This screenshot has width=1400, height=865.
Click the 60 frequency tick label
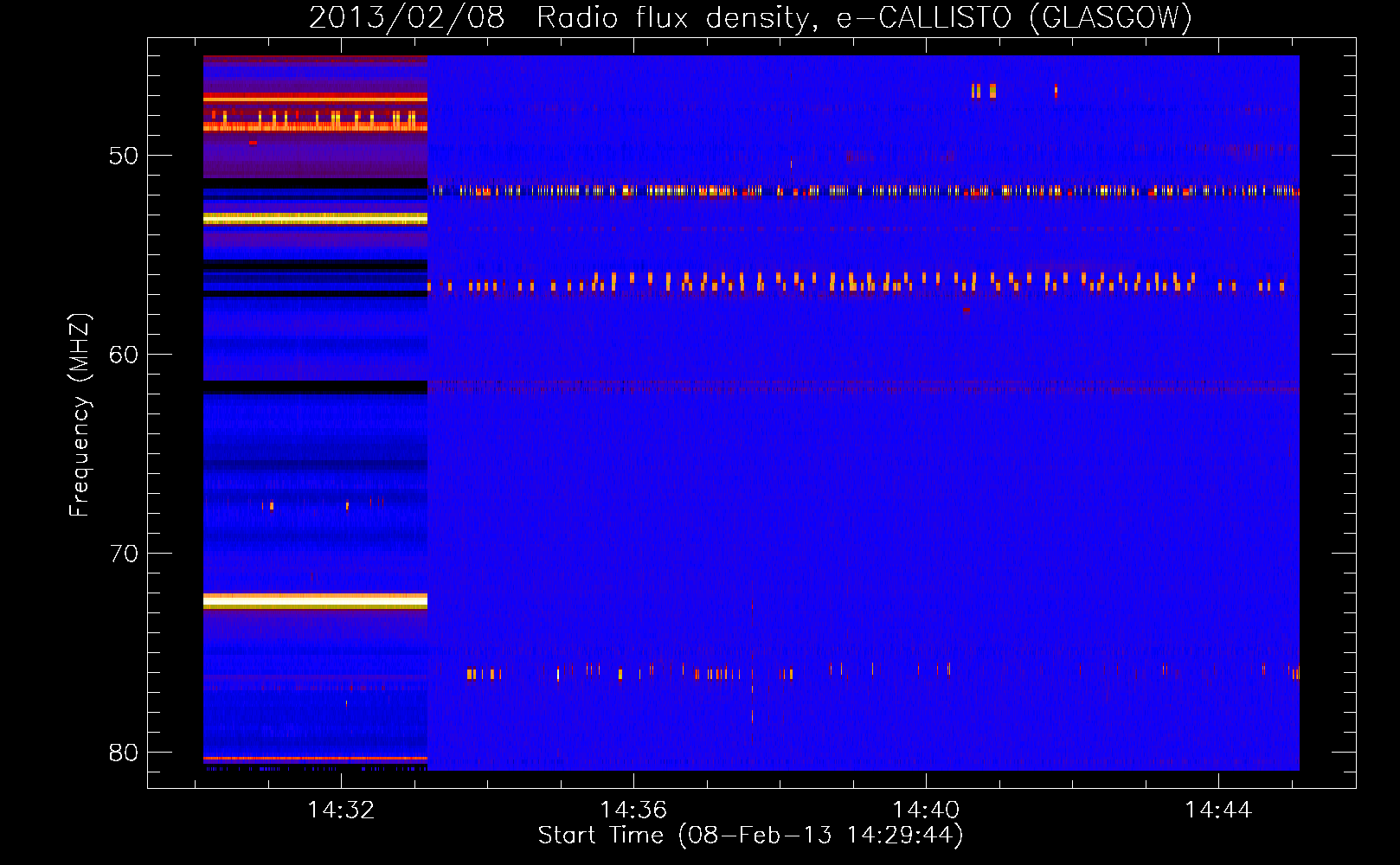click(124, 355)
